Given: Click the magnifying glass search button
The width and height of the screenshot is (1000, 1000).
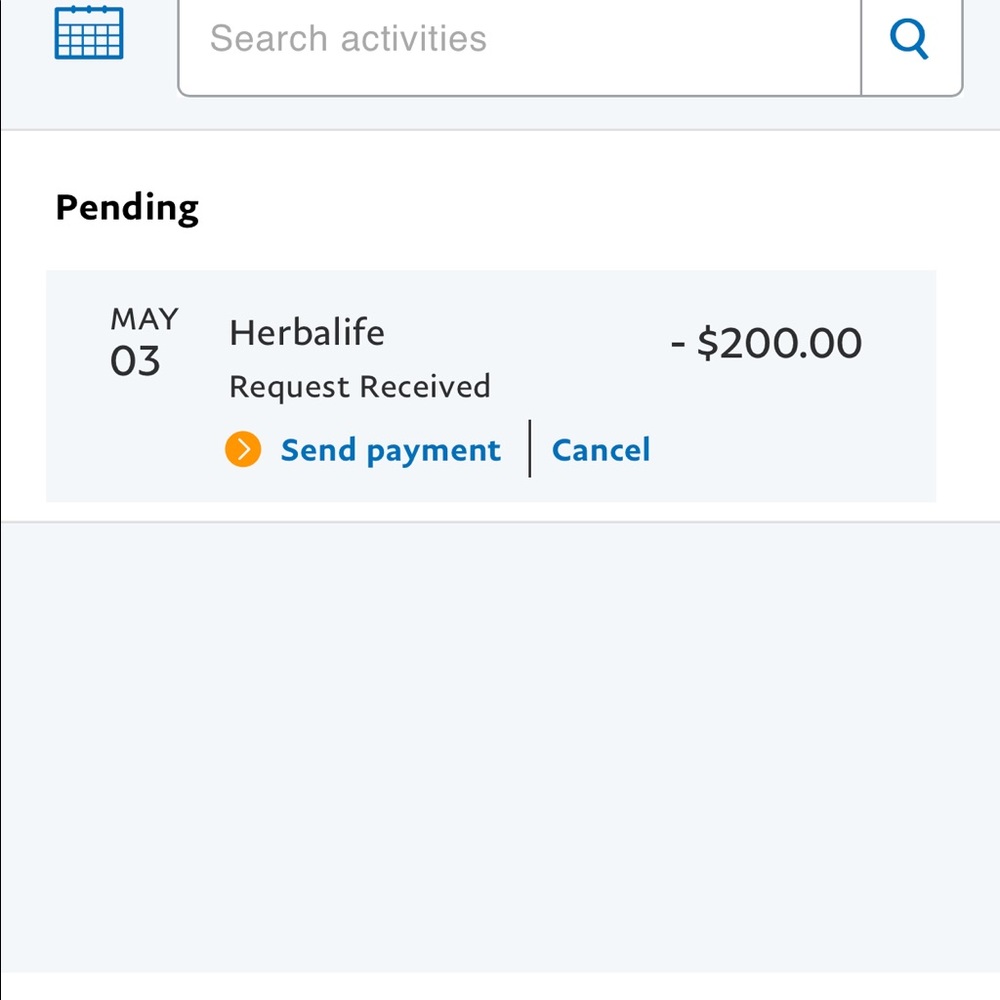Looking at the screenshot, I should point(910,41).
